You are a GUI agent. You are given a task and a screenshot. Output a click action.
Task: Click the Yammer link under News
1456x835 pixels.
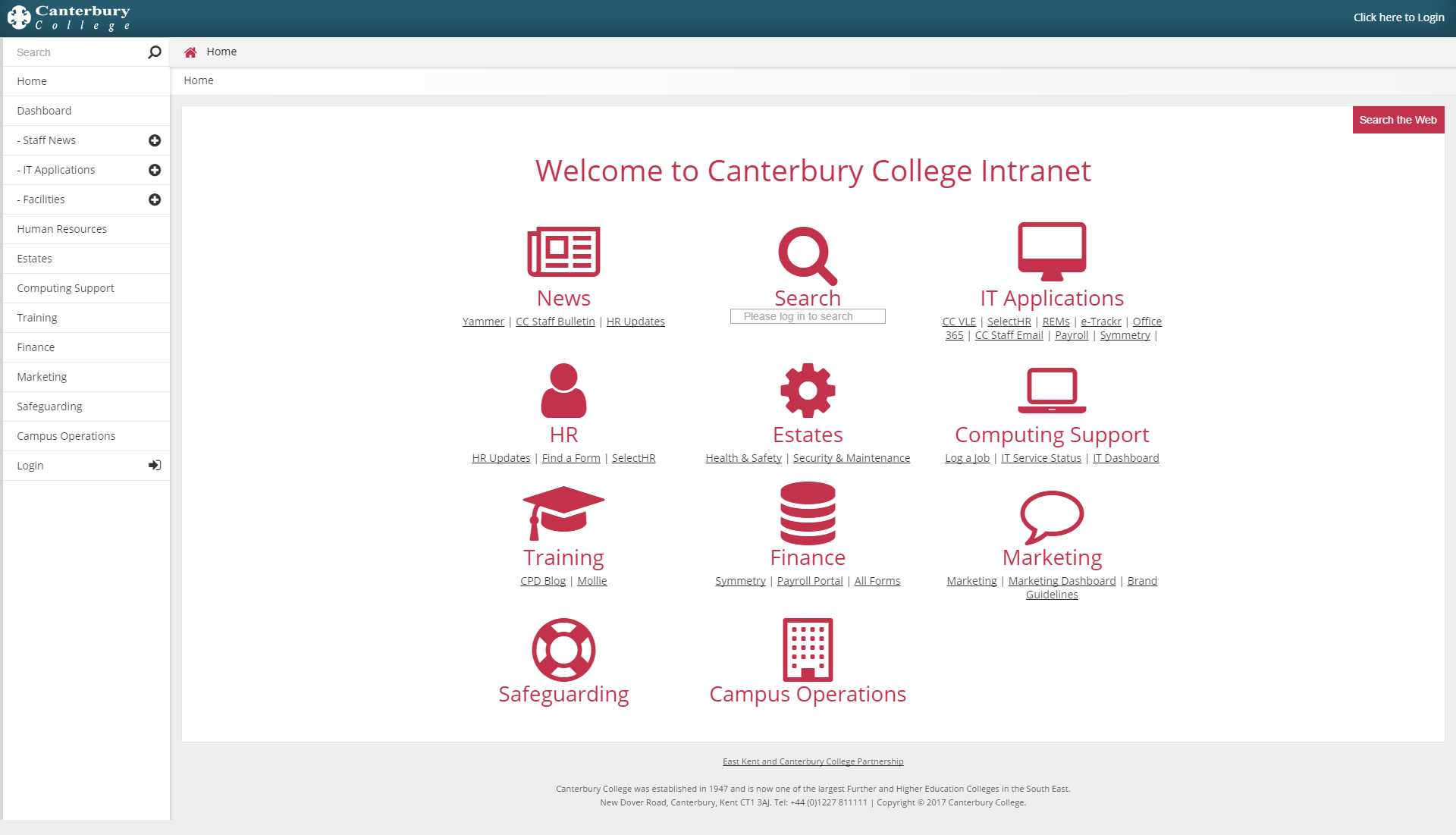[483, 321]
